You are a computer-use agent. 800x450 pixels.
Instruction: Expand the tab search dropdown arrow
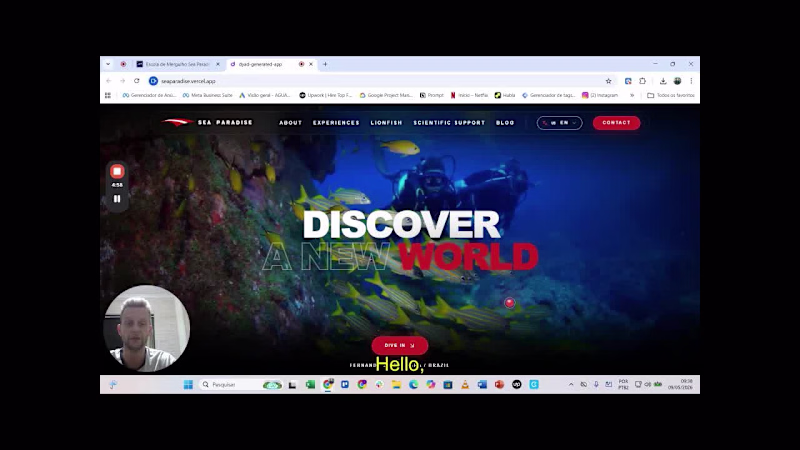108,64
